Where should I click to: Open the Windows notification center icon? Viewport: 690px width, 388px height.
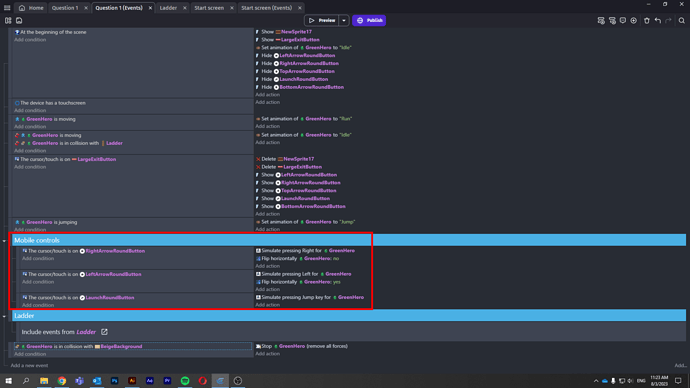(678, 381)
